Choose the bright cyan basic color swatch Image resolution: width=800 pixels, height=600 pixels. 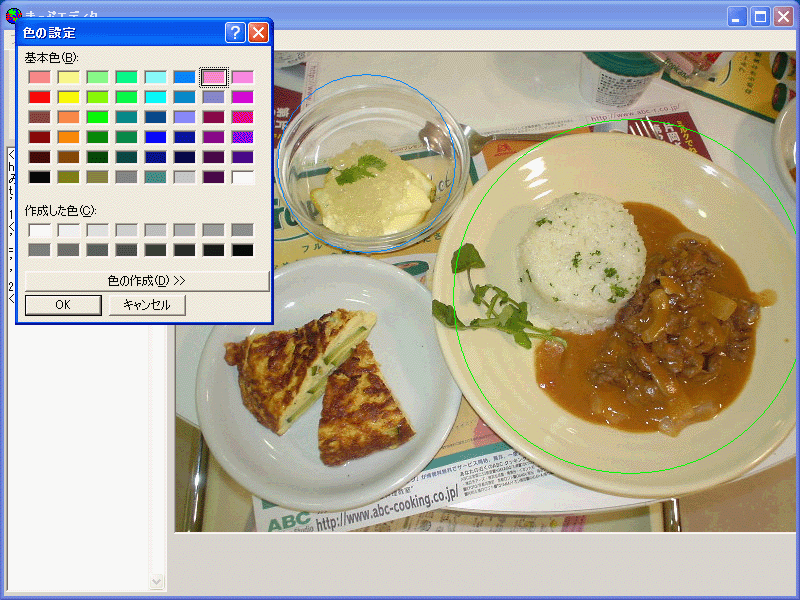coord(156,97)
